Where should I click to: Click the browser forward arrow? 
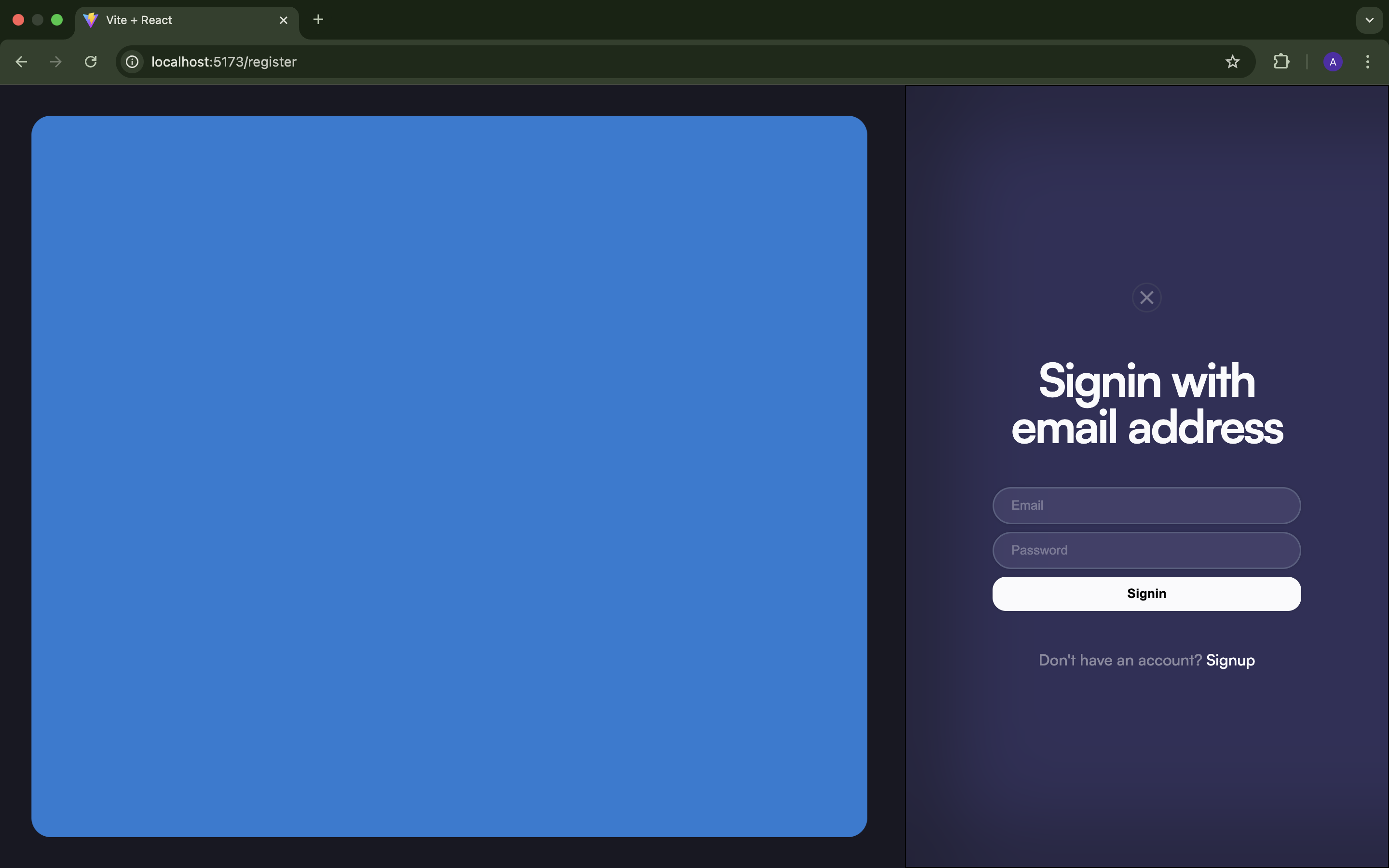[55, 62]
